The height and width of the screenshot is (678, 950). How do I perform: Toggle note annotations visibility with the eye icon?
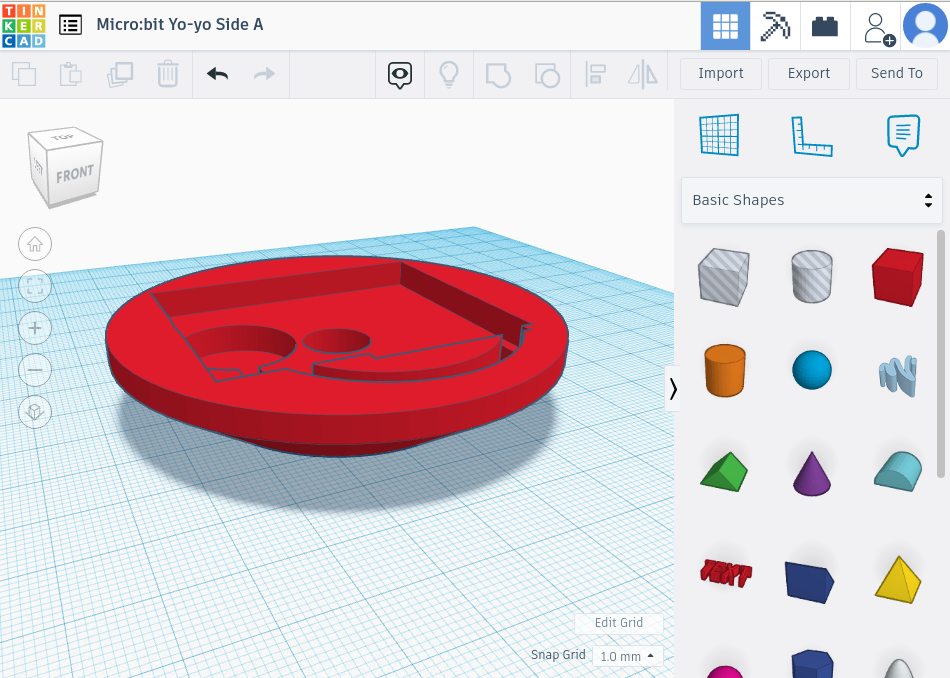tap(400, 74)
